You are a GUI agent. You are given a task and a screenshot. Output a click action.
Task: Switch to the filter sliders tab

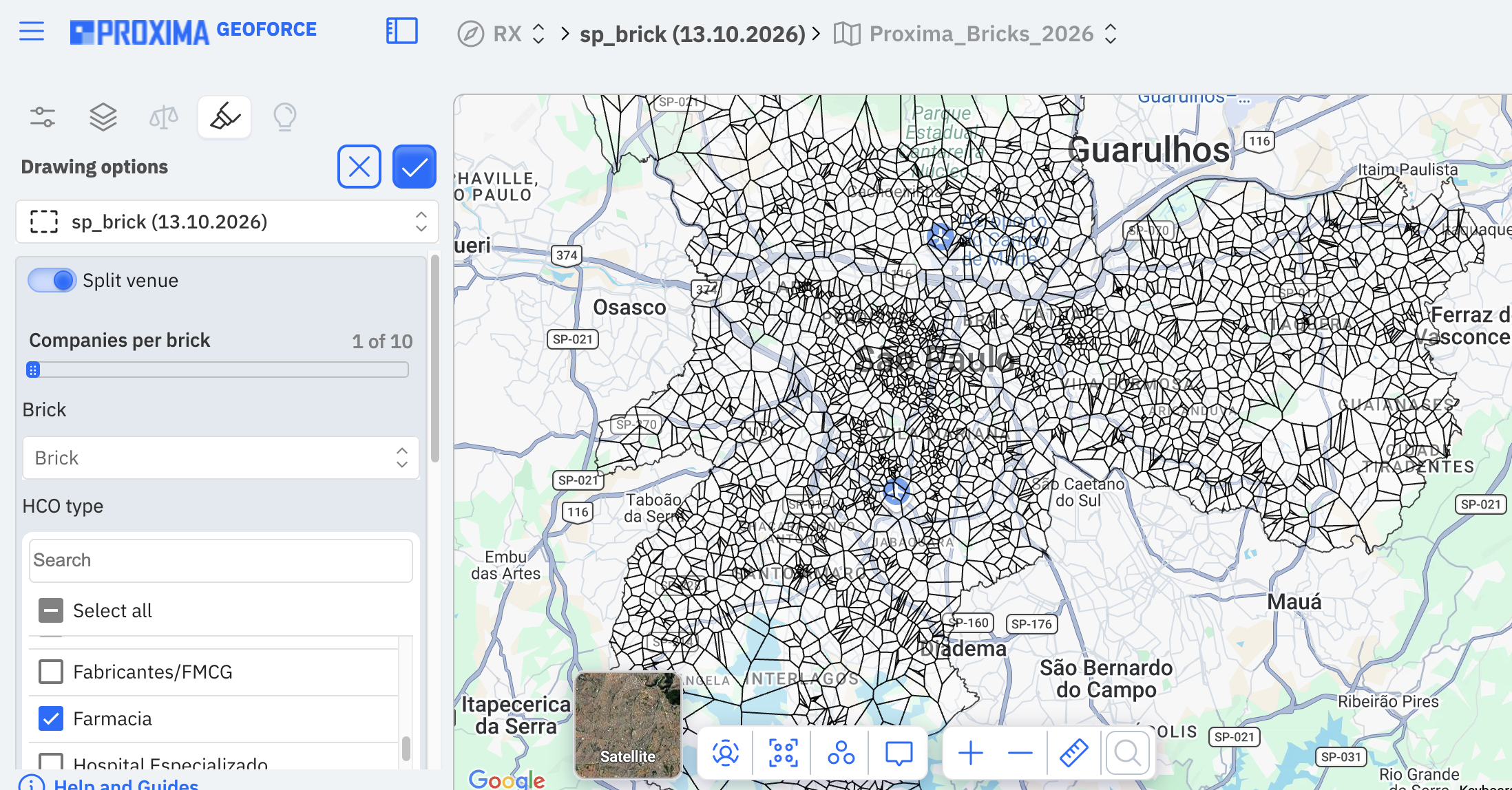pyautogui.click(x=43, y=117)
